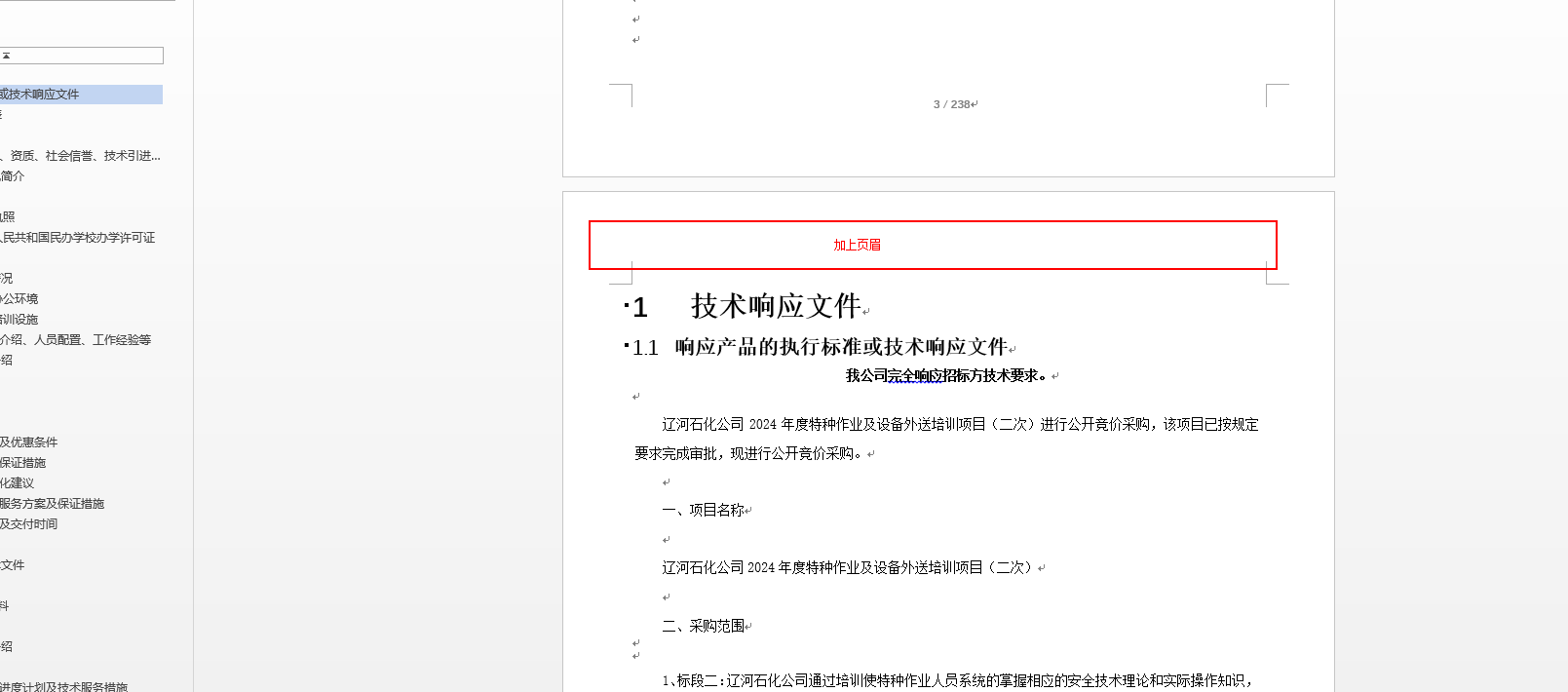This screenshot has width=1568, height=692.
Task: Select the highlighted '或技术响应文件' outline entry
Action: point(81,95)
